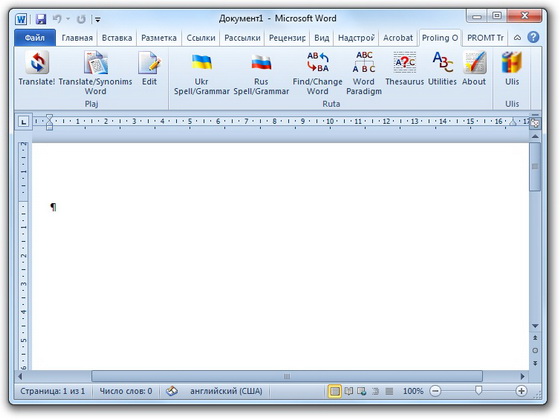Click the spelling check status icon

point(172,391)
